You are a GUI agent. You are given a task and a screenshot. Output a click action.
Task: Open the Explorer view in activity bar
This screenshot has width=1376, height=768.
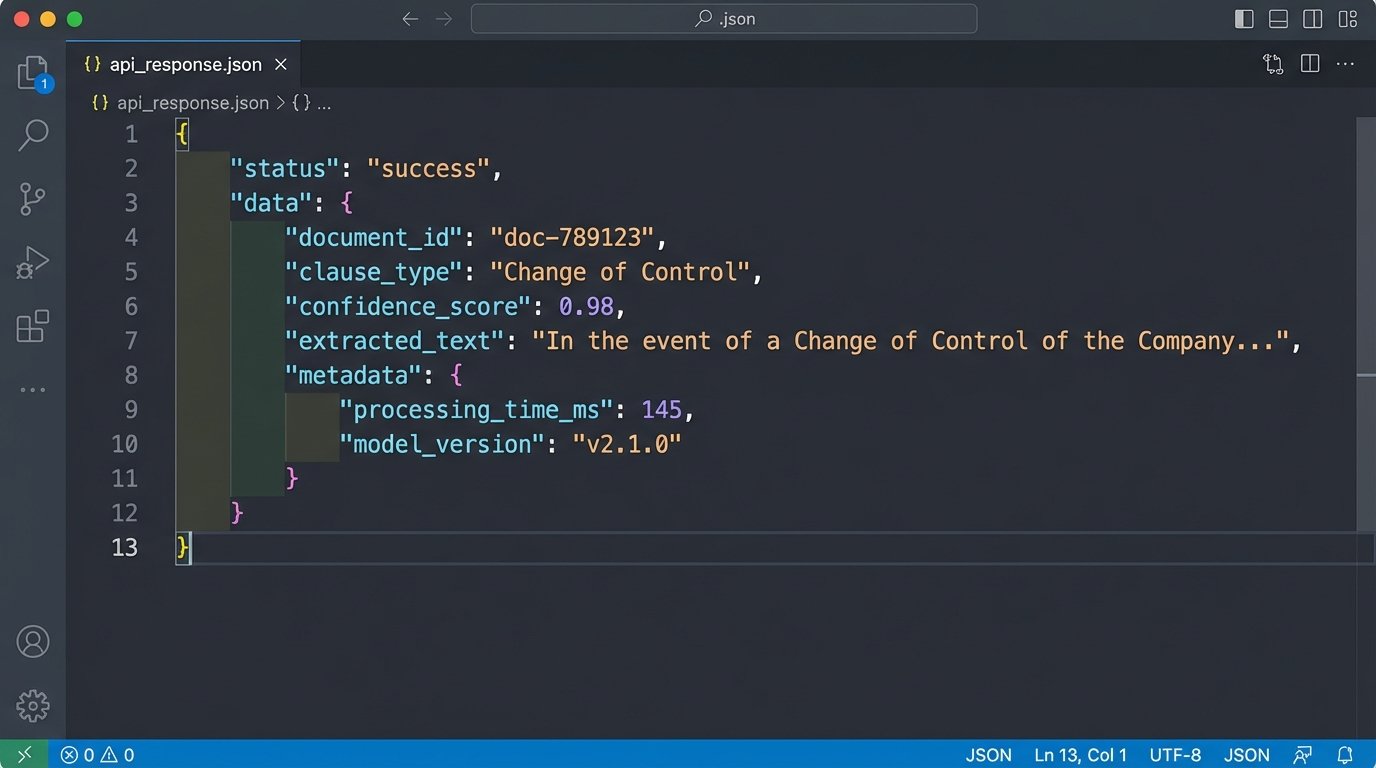pyautogui.click(x=33, y=73)
